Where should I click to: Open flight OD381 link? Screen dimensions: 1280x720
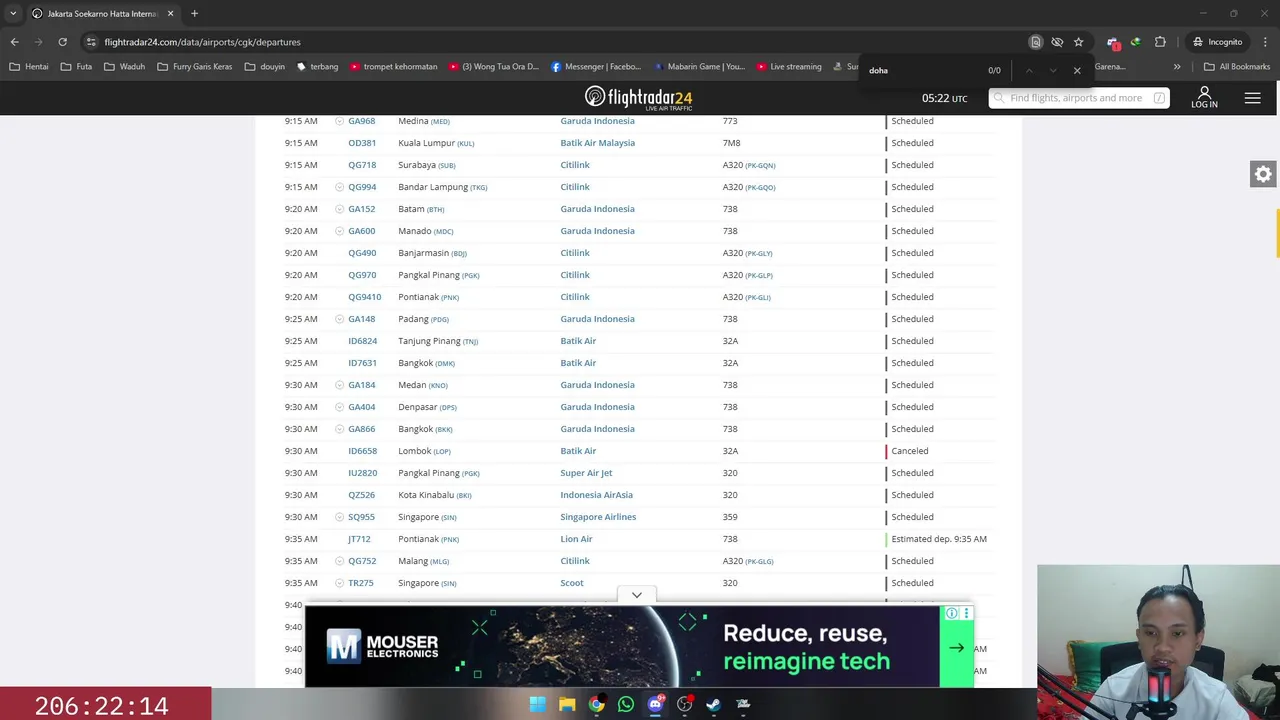coord(362,143)
